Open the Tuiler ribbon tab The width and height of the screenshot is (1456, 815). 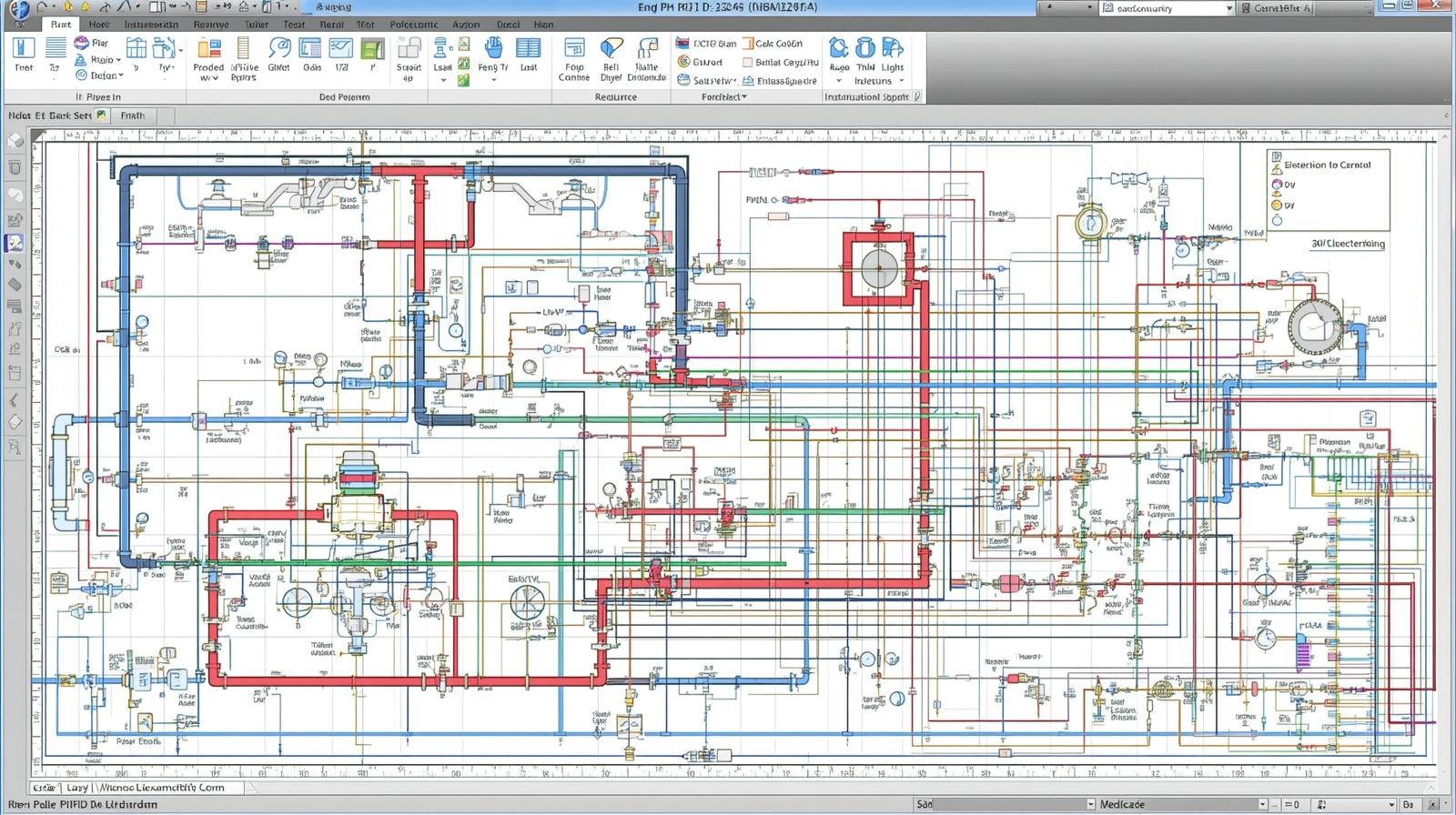point(256,25)
